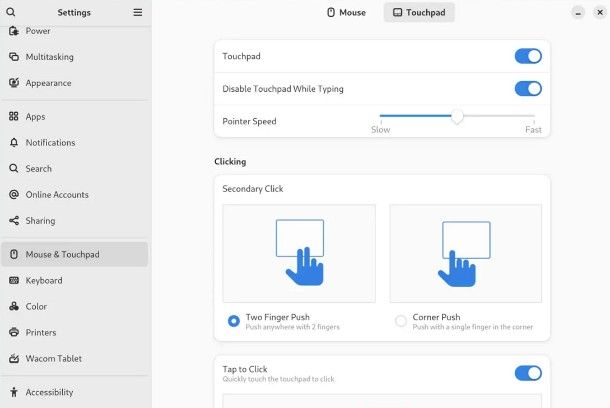The image size is (610, 408).
Task: Open Notifications settings
Action: coord(75,142)
